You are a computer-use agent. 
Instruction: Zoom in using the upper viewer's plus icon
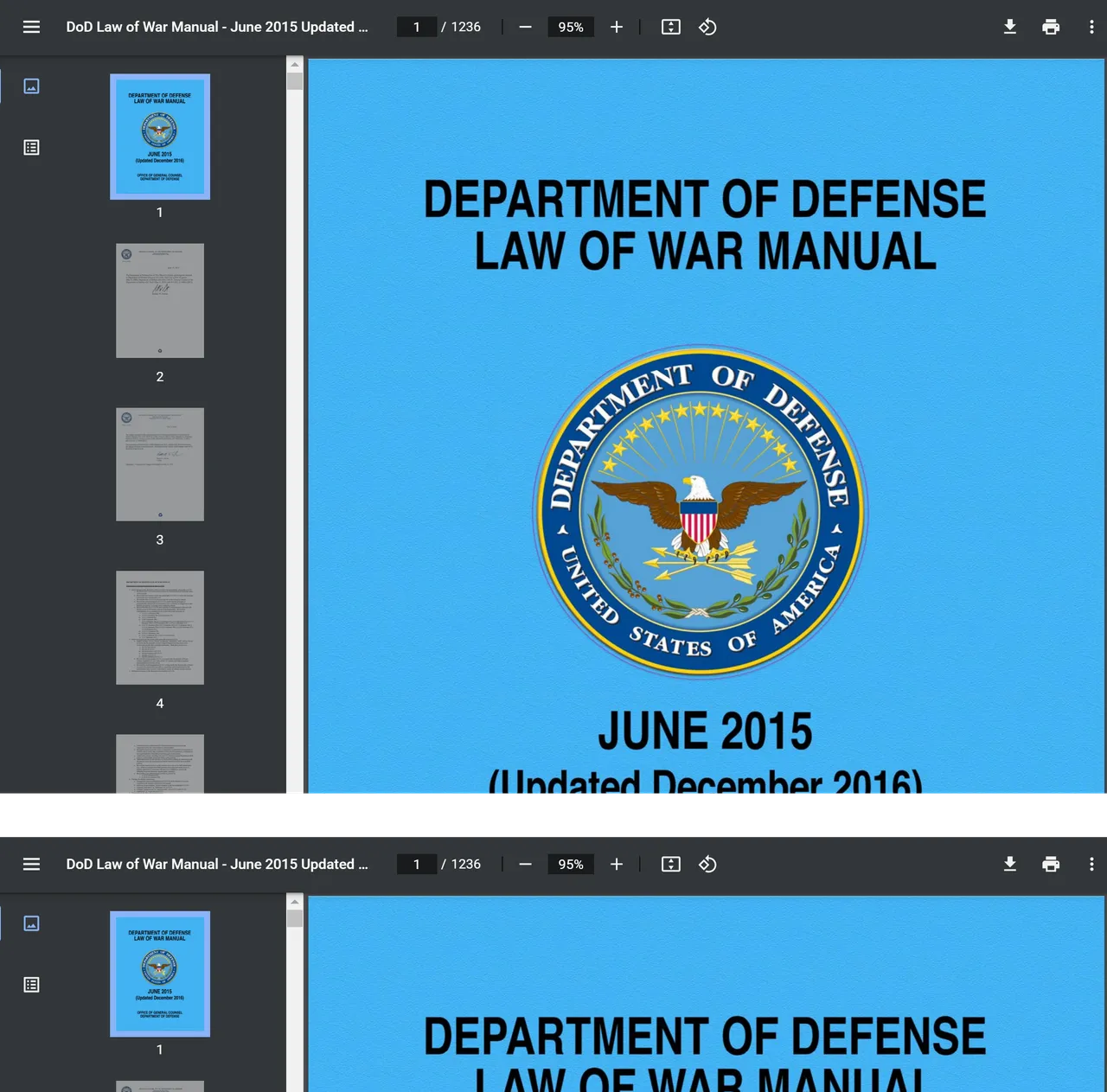click(x=617, y=27)
